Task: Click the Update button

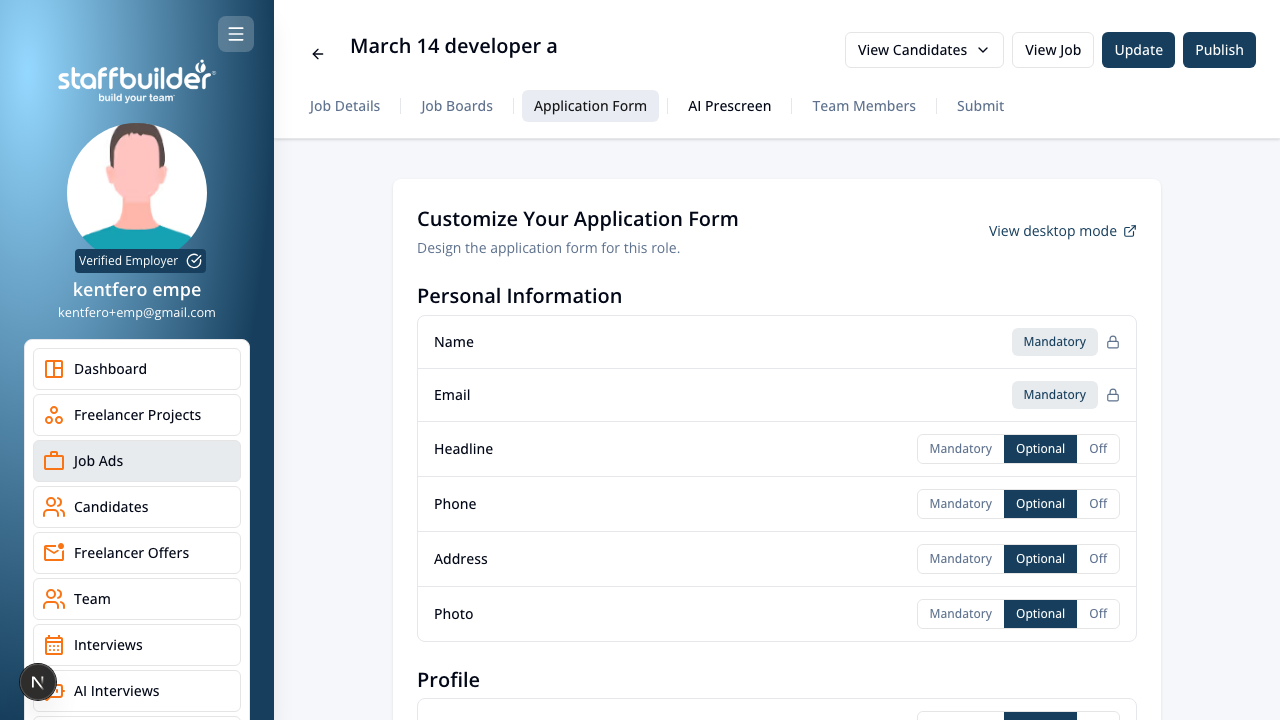Action: [x=1138, y=50]
